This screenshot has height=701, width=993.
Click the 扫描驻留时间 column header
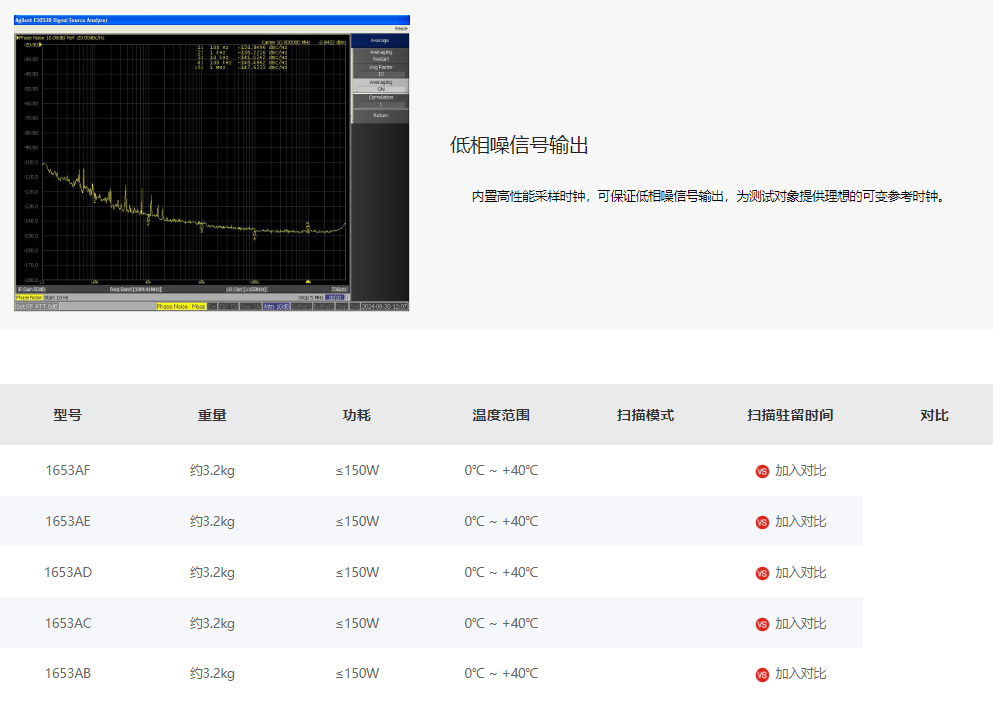(790, 415)
